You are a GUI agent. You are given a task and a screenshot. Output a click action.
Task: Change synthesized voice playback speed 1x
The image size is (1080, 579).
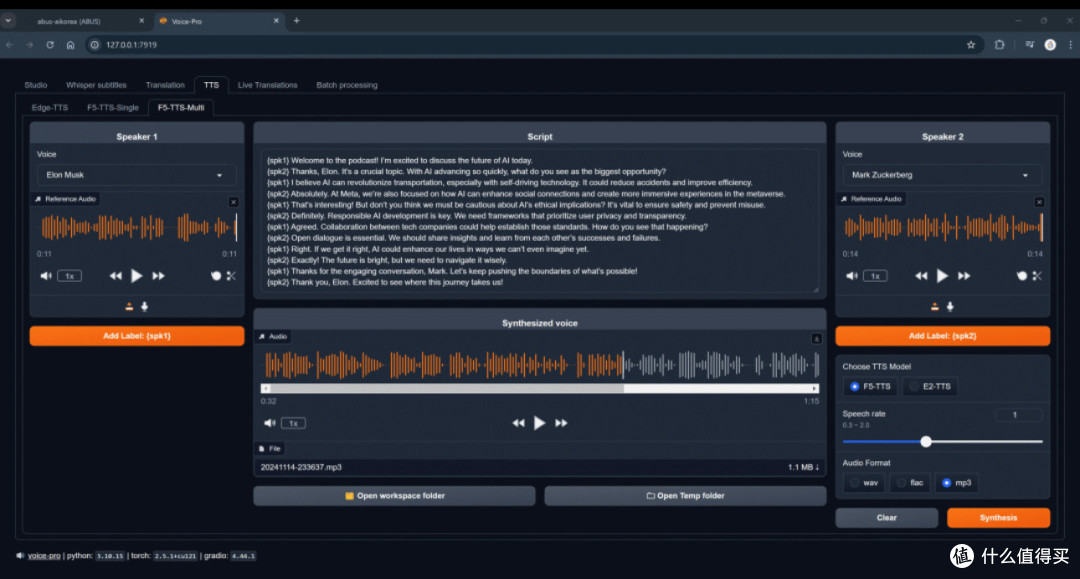click(x=293, y=423)
